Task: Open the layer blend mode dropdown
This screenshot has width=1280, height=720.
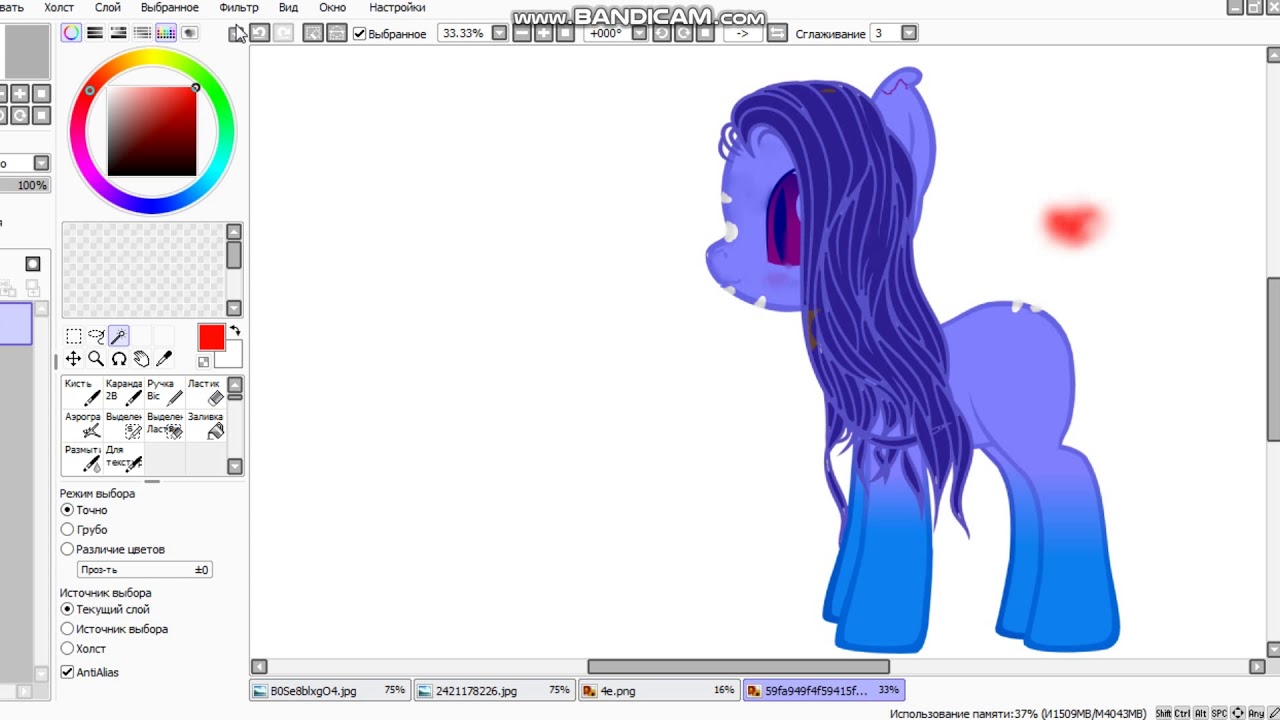Action: 41,163
